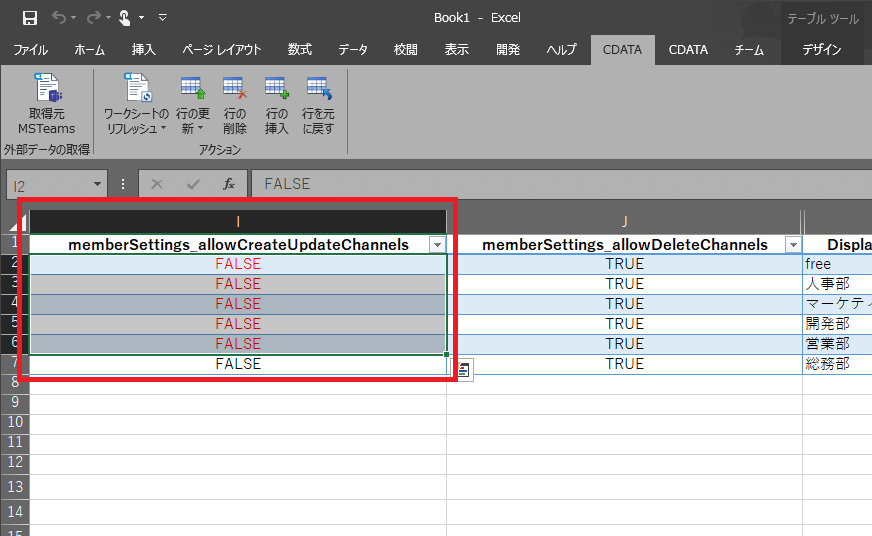The width and height of the screenshot is (872, 536).
Task: Switch to the 開発 ribbon tab
Action: (508, 49)
